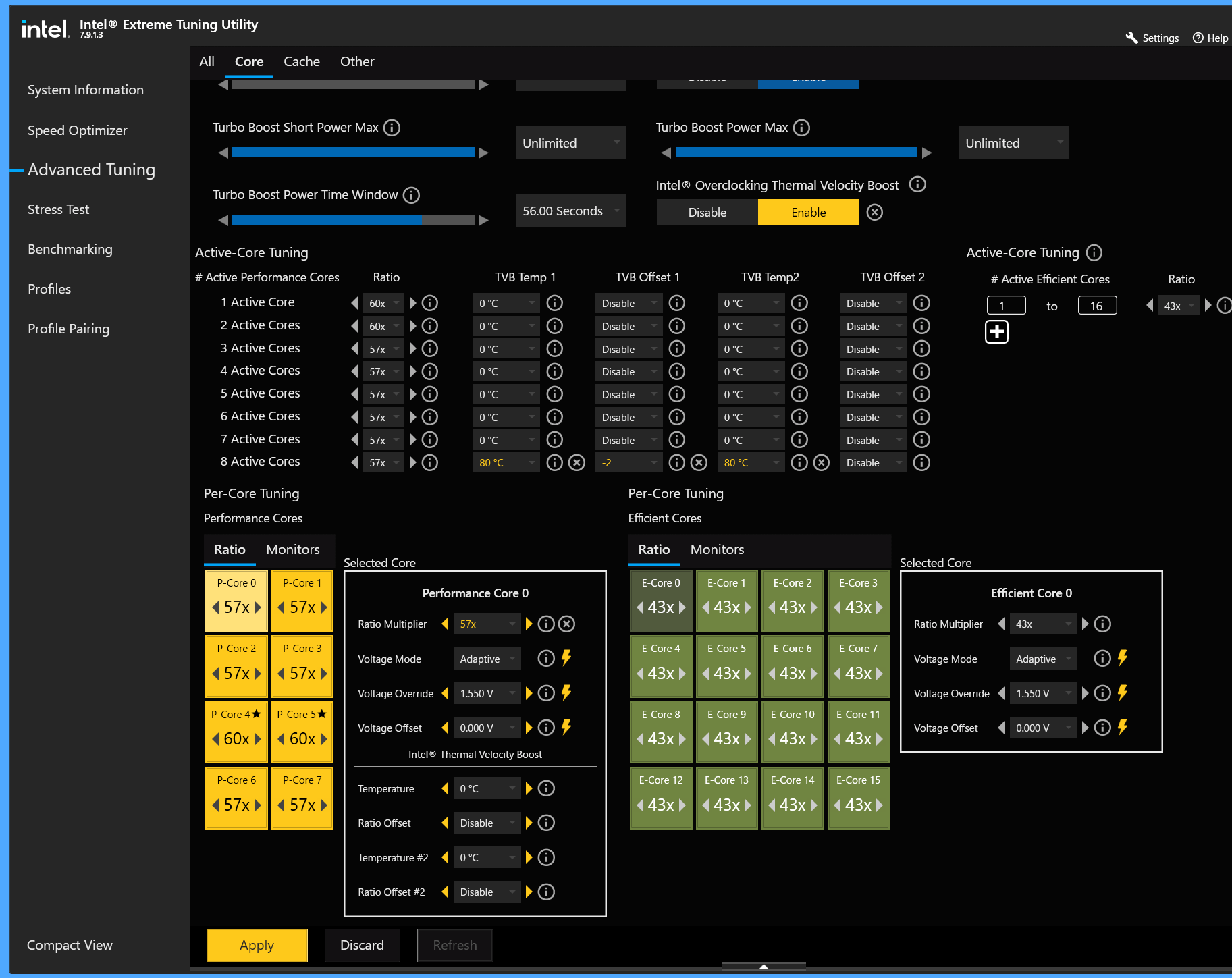This screenshot has height=978, width=1232.
Task: Expand the Performance Core Voltage Mode dropdown
Action: click(x=487, y=659)
